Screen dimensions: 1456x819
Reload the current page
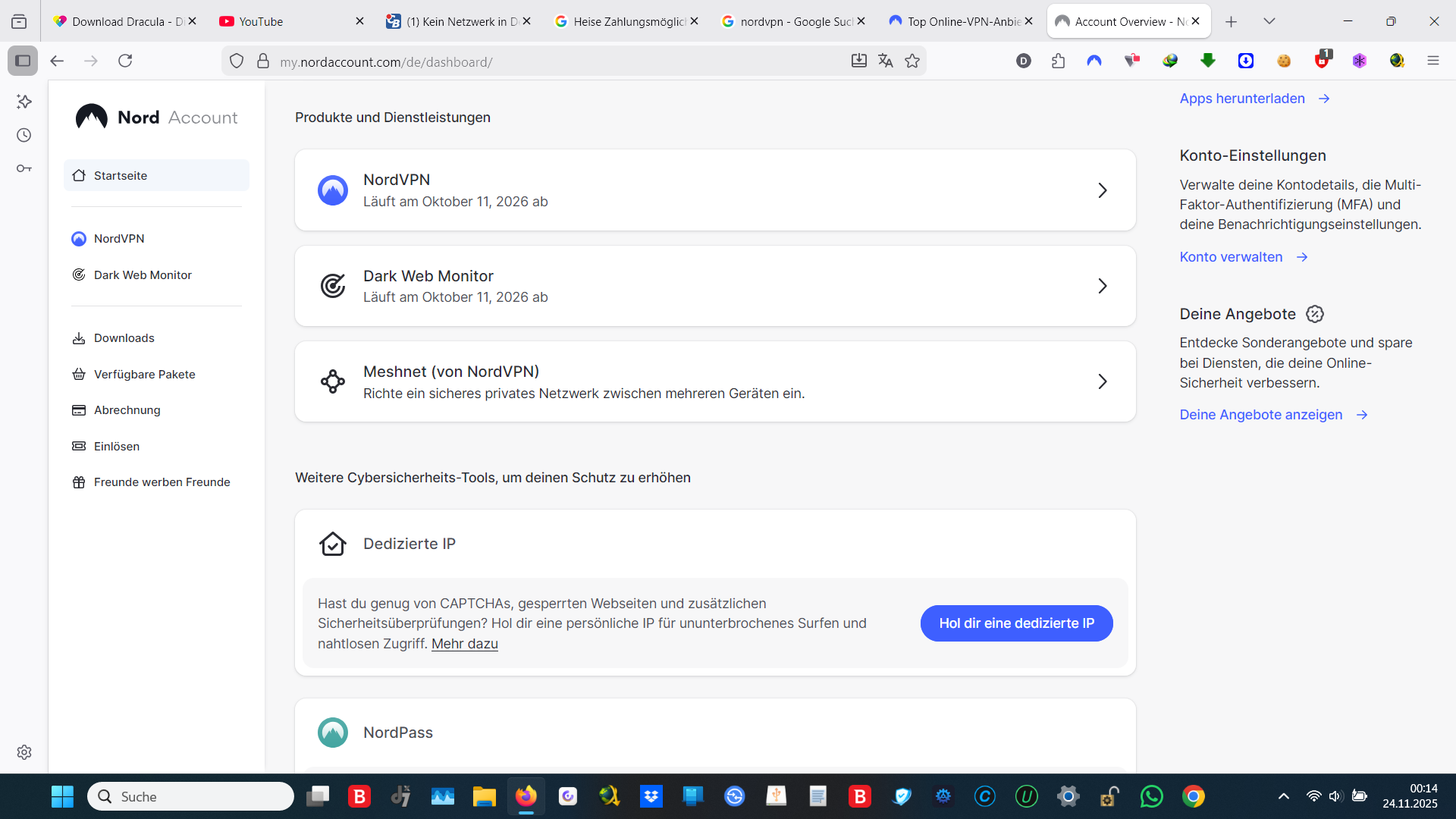tap(125, 61)
